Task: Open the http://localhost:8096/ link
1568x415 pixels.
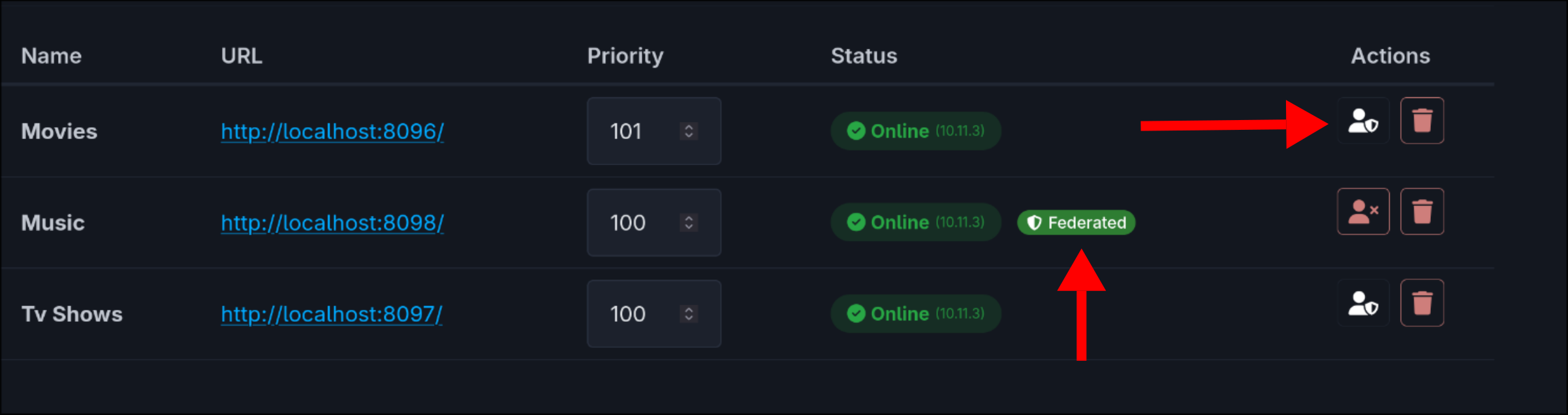Action: coord(332,131)
